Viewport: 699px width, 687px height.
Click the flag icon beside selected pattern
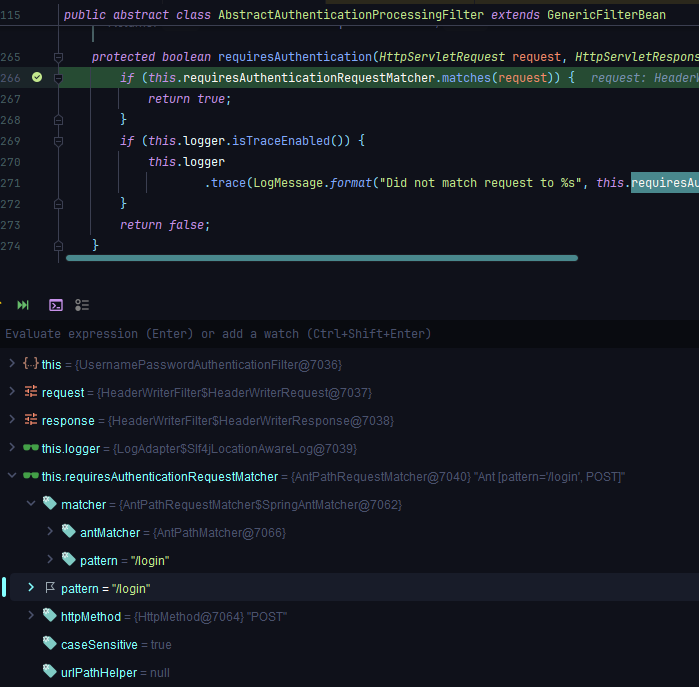(x=49, y=588)
